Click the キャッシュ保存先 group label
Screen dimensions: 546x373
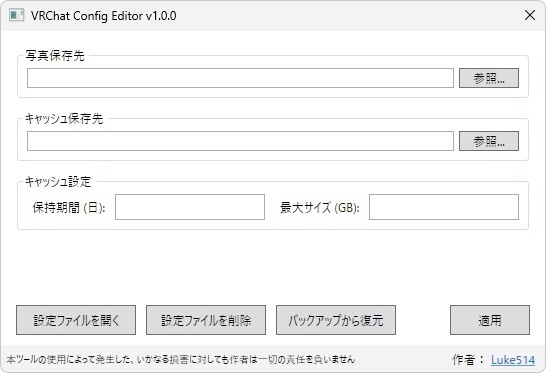[64, 119]
